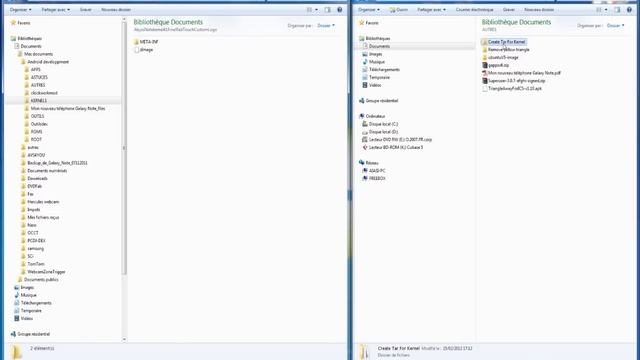Click Graver in right window toolbar
Screen dimensions: 640x360
pos(509,9)
